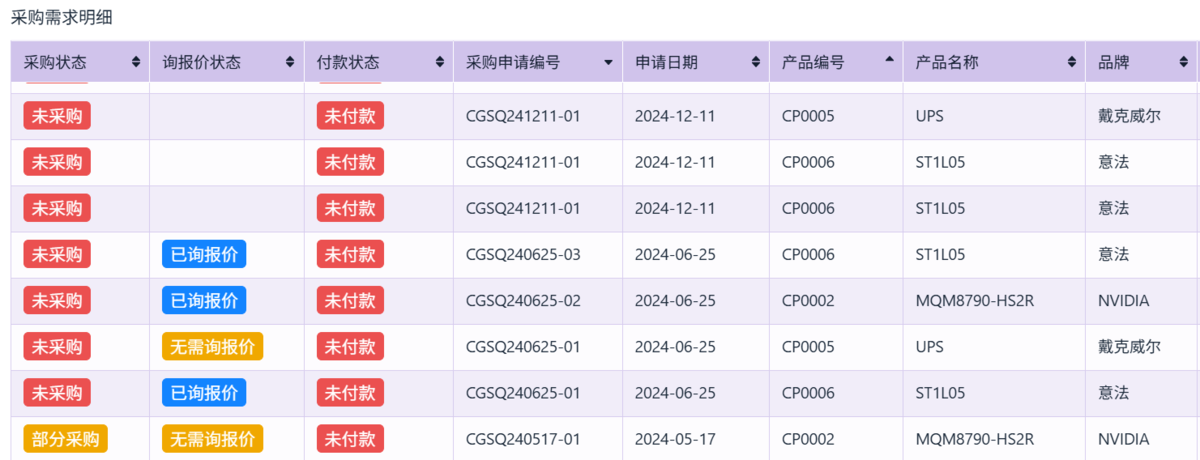
Task: Click the date 2024-05-17
Action: coord(675,439)
